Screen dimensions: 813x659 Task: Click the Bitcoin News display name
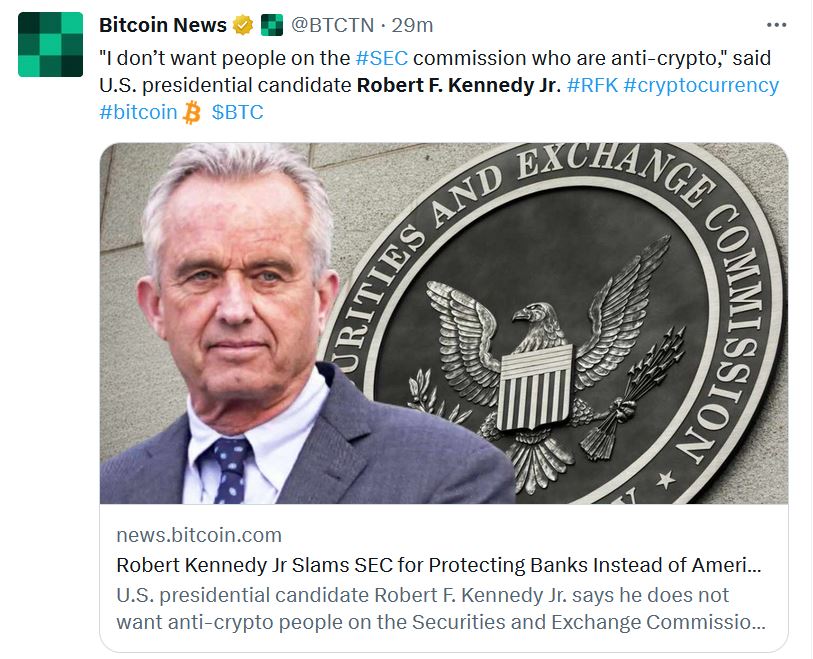click(x=163, y=25)
